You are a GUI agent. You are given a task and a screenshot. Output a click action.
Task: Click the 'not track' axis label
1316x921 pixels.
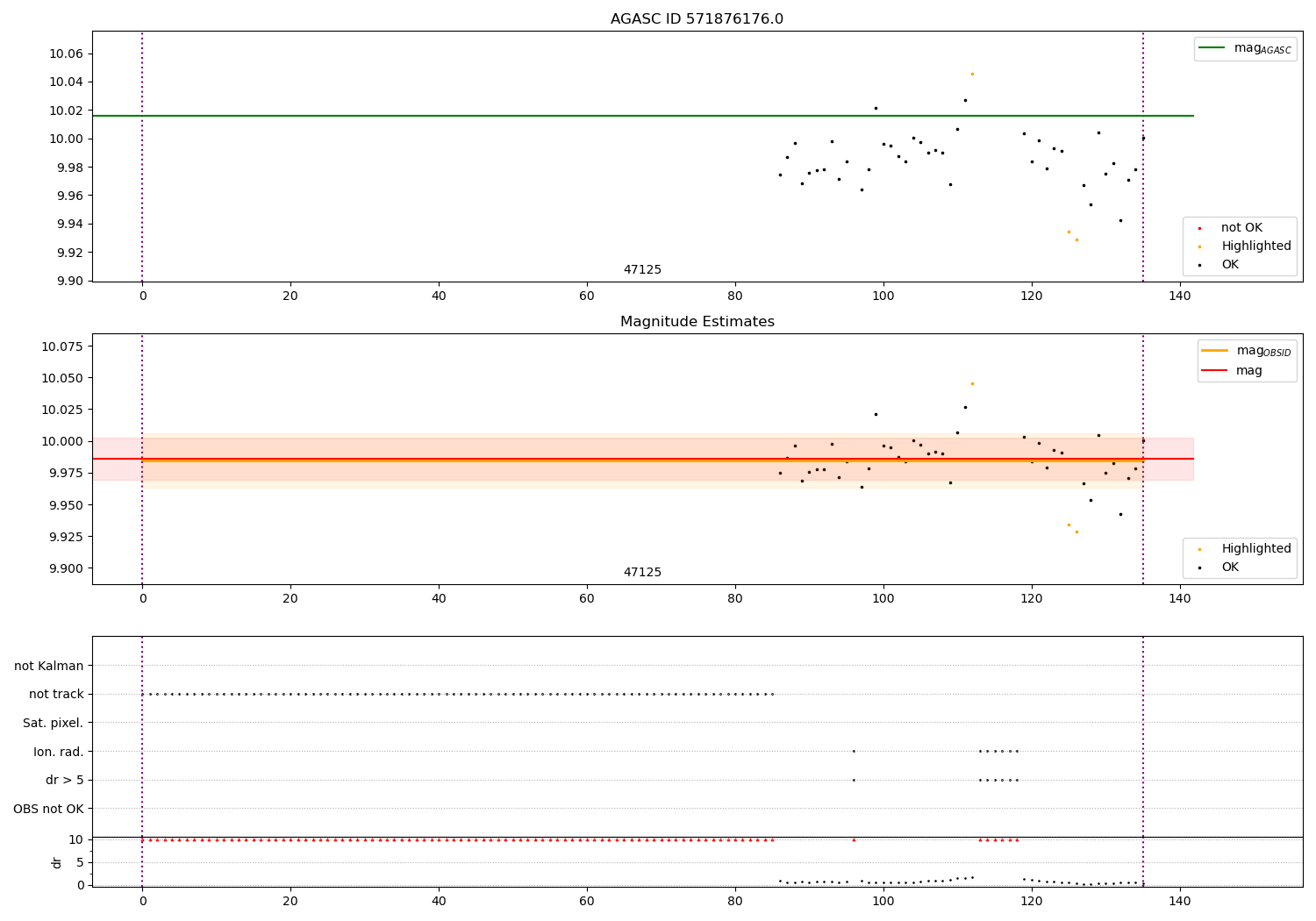point(56,695)
